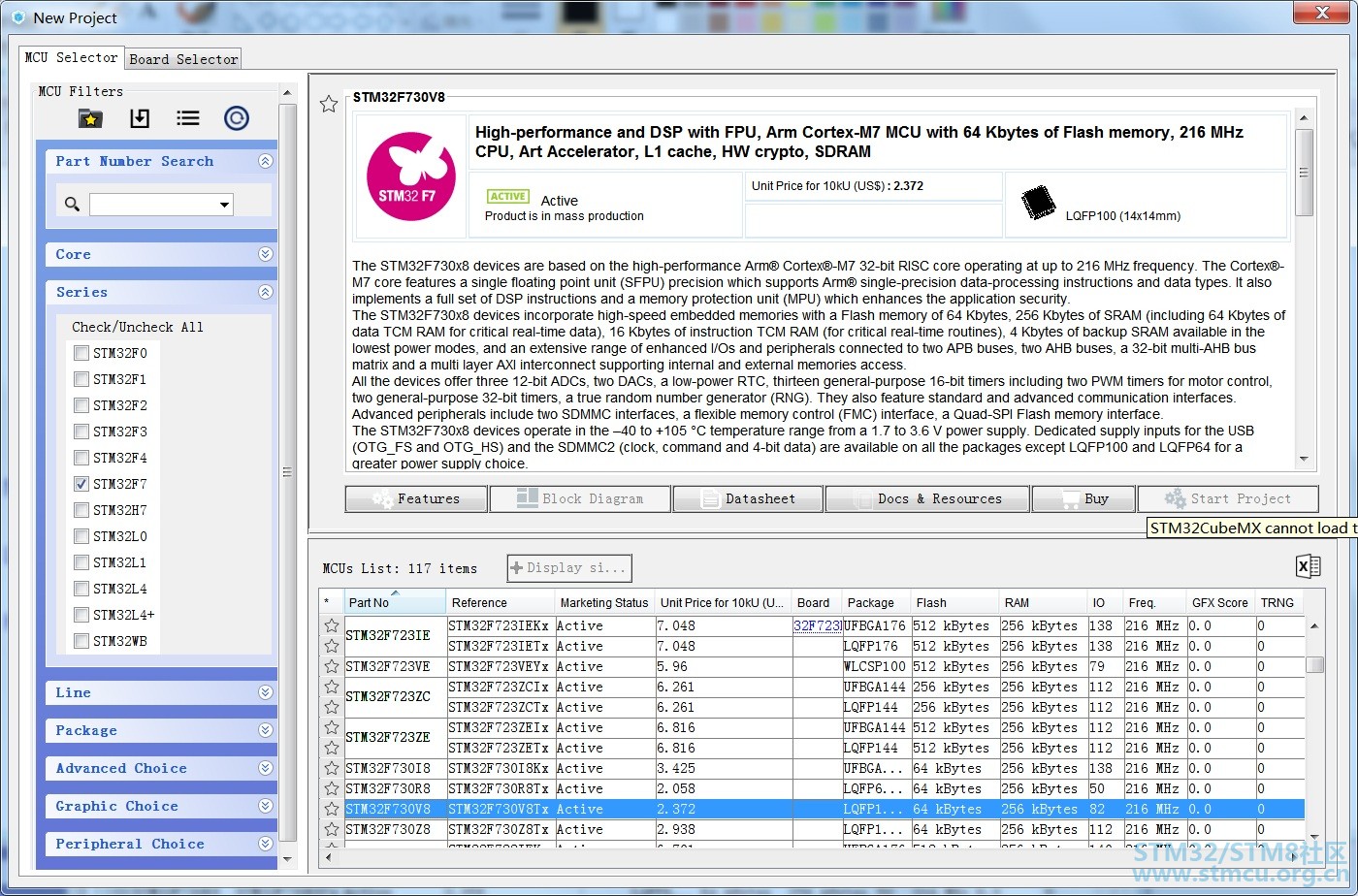1358x896 pixels.
Task: Click the MCU Filters panel scrollbar
Action: pos(287,472)
